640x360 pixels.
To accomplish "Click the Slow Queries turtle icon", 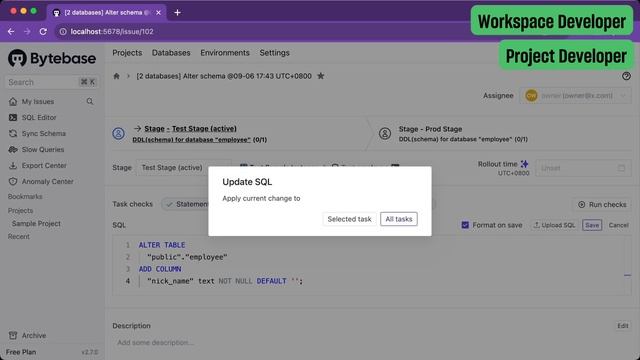I will tap(13, 149).
